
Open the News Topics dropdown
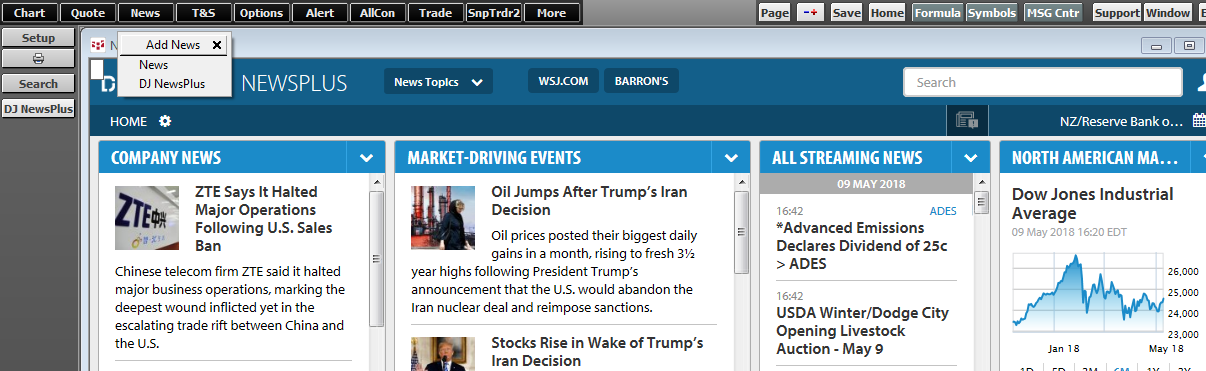pyautogui.click(x=438, y=82)
